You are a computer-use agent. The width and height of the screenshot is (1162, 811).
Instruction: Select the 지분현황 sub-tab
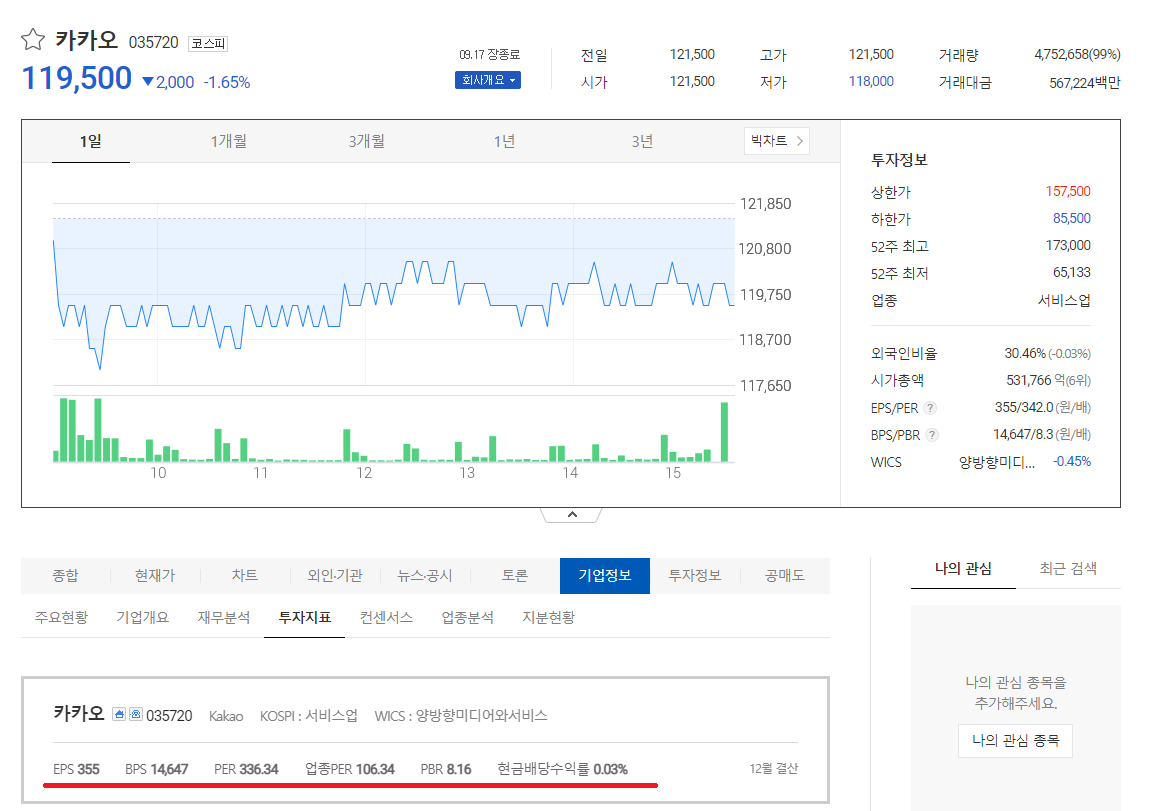[548, 617]
